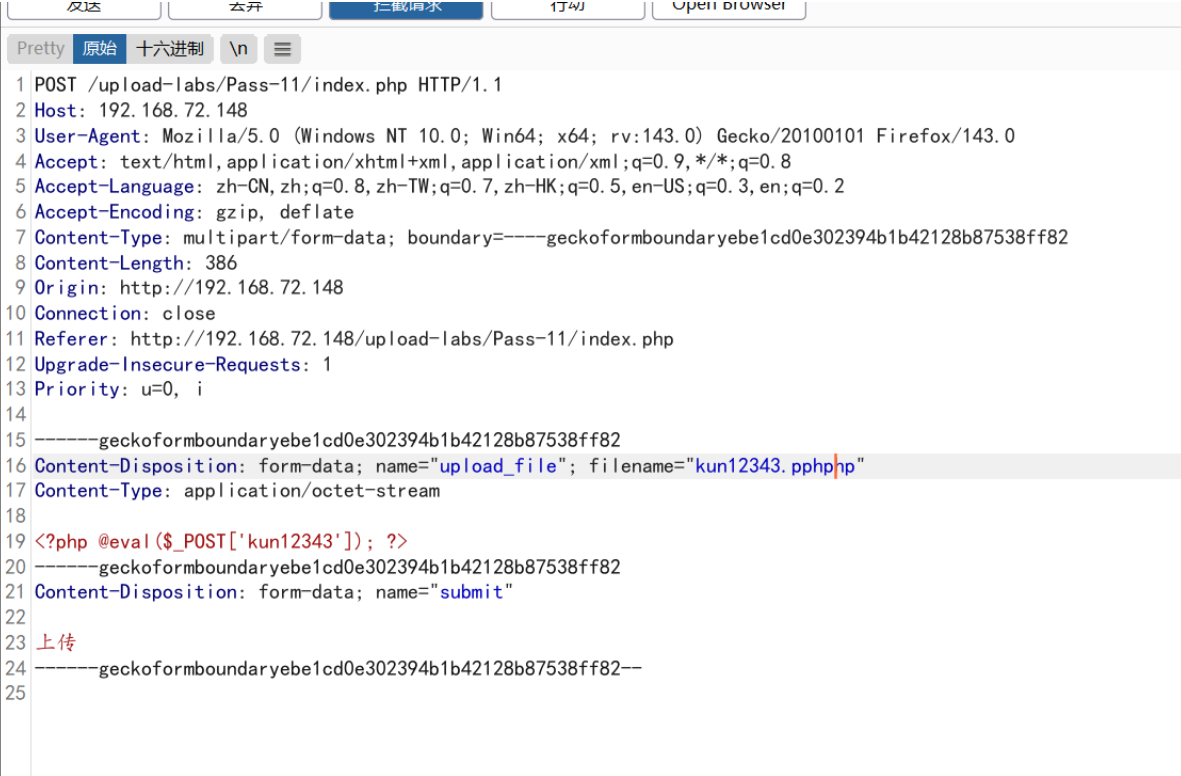
Task: Click the boundary string on line 20
Action: pyautogui.click(x=328, y=567)
